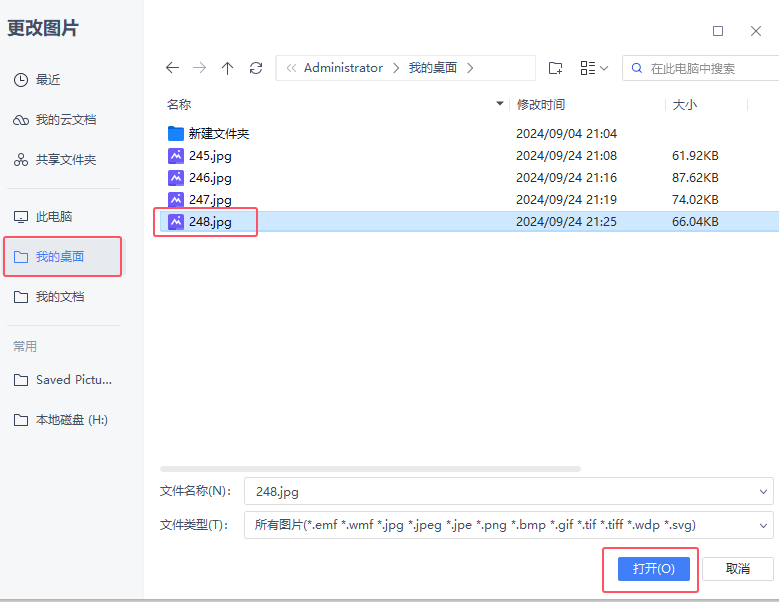Open the view mode options
This screenshot has height=602, width=779.
click(x=594, y=68)
